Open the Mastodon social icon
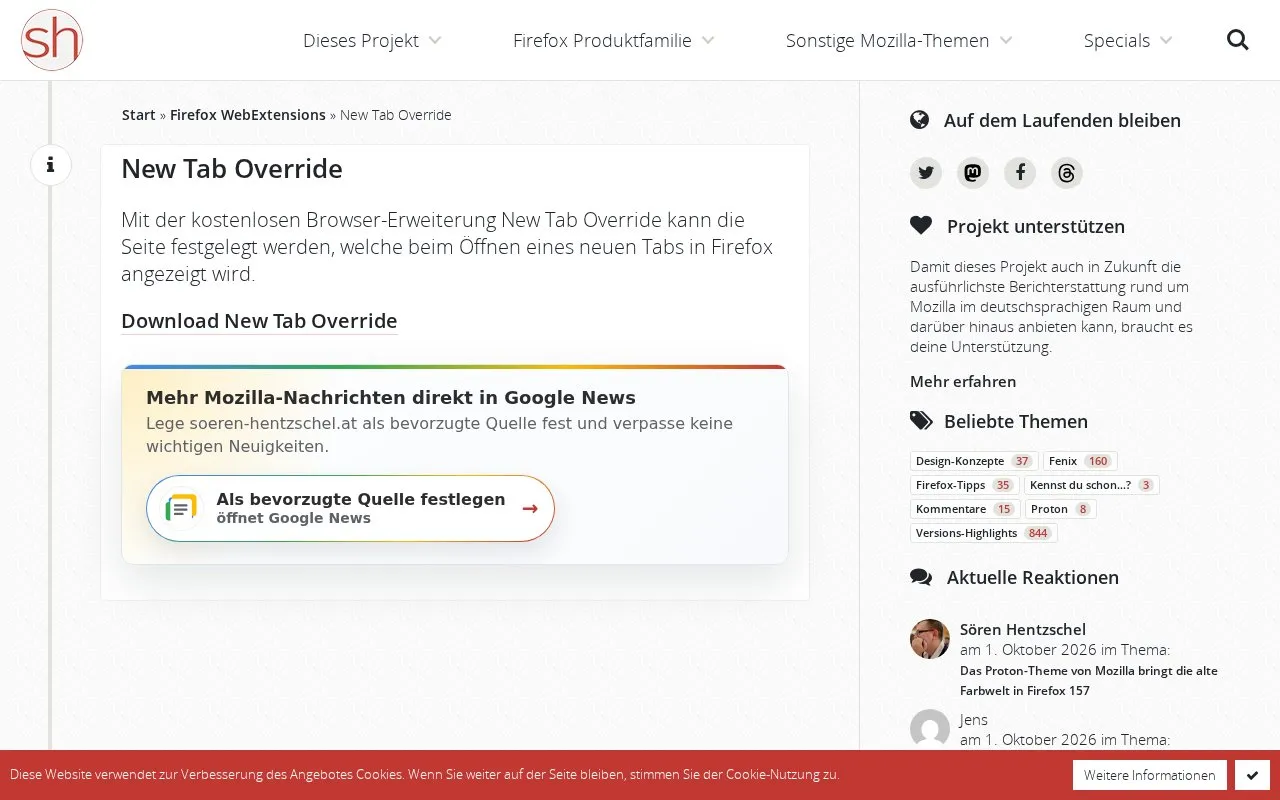This screenshot has height=800, width=1280. coord(973,173)
